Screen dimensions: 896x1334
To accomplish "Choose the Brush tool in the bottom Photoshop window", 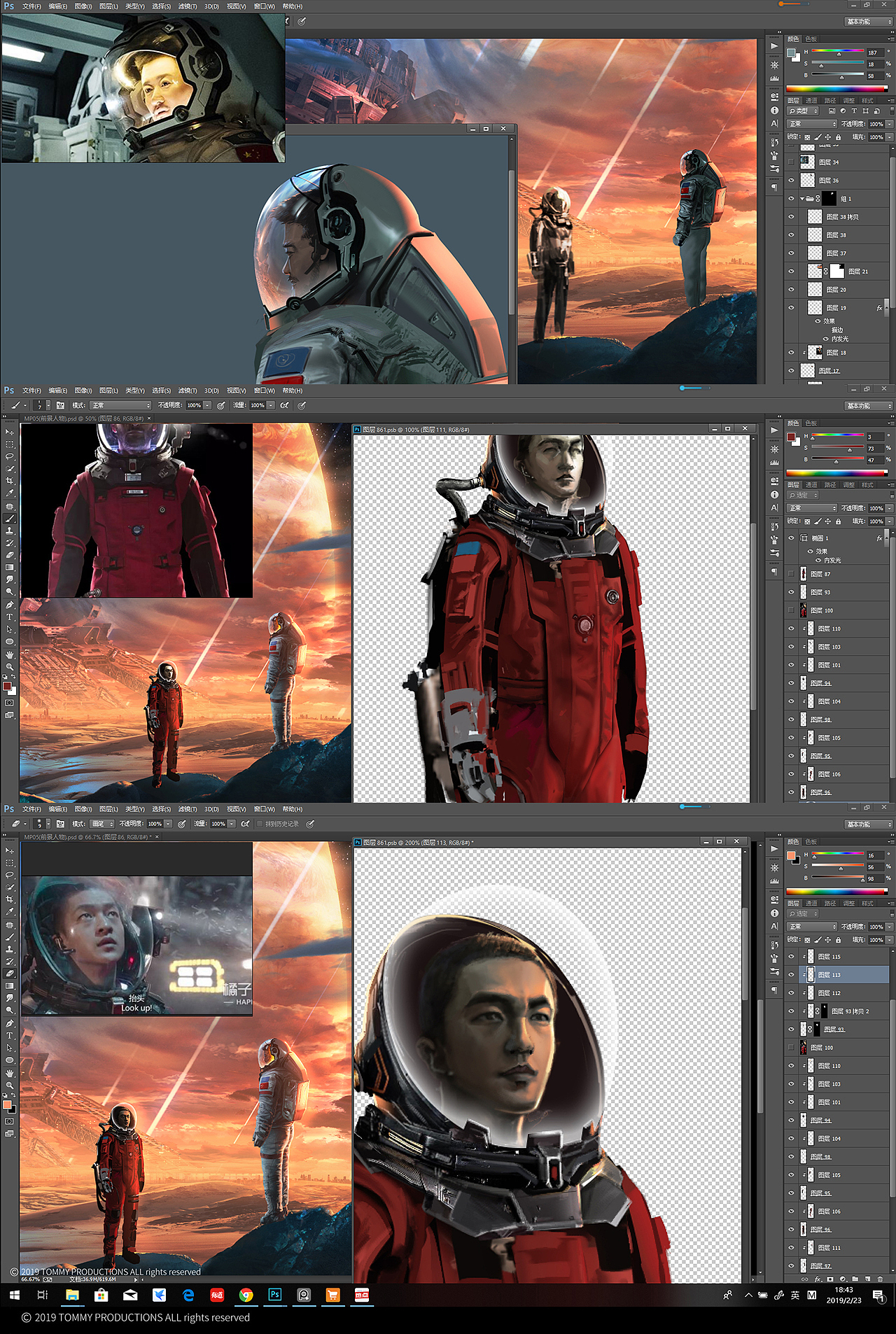I will [x=10, y=937].
